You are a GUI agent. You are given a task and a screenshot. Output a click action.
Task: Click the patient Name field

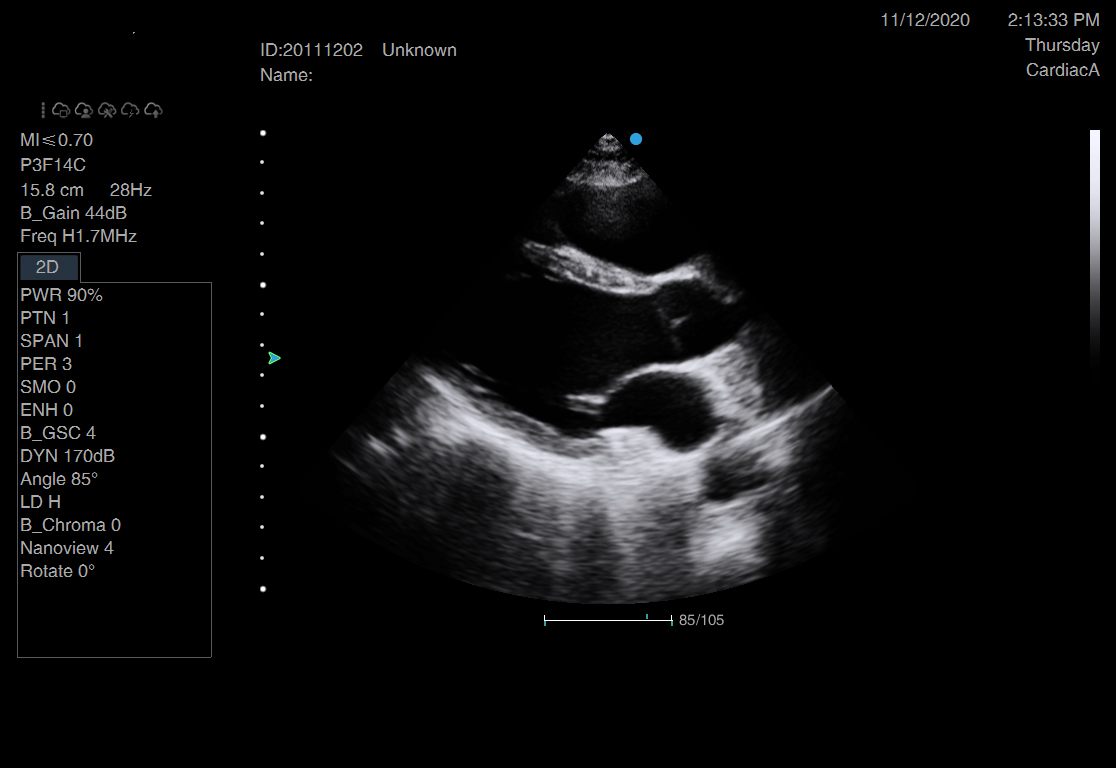287,75
